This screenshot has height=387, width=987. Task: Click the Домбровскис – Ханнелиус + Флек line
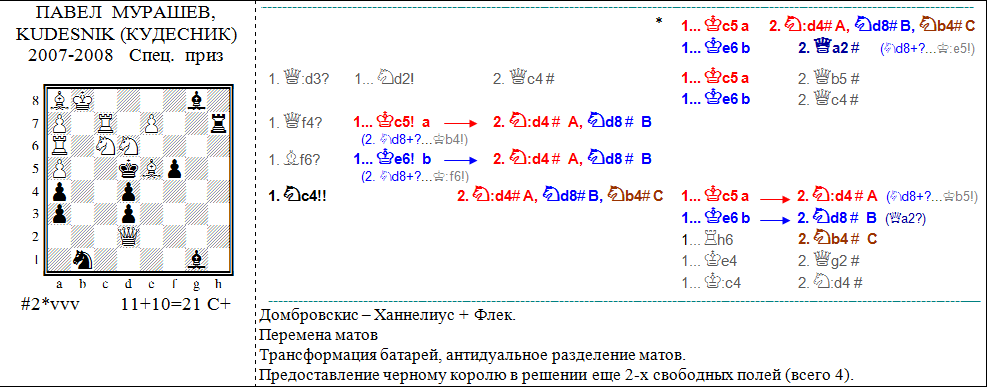pos(386,315)
